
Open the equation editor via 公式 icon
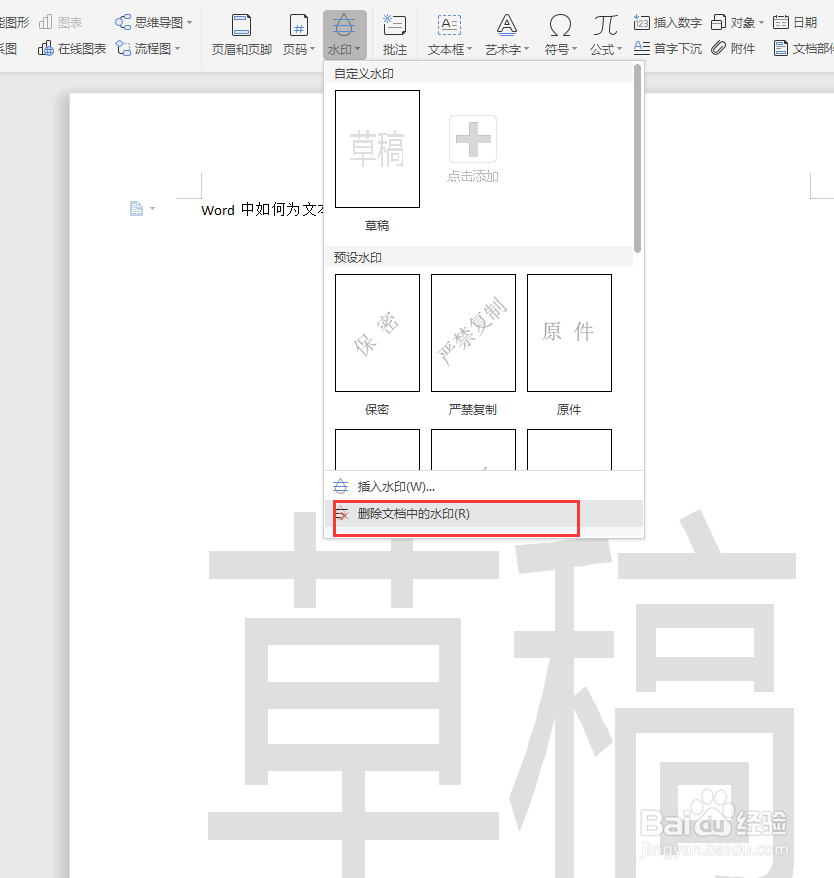click(604, 33)
